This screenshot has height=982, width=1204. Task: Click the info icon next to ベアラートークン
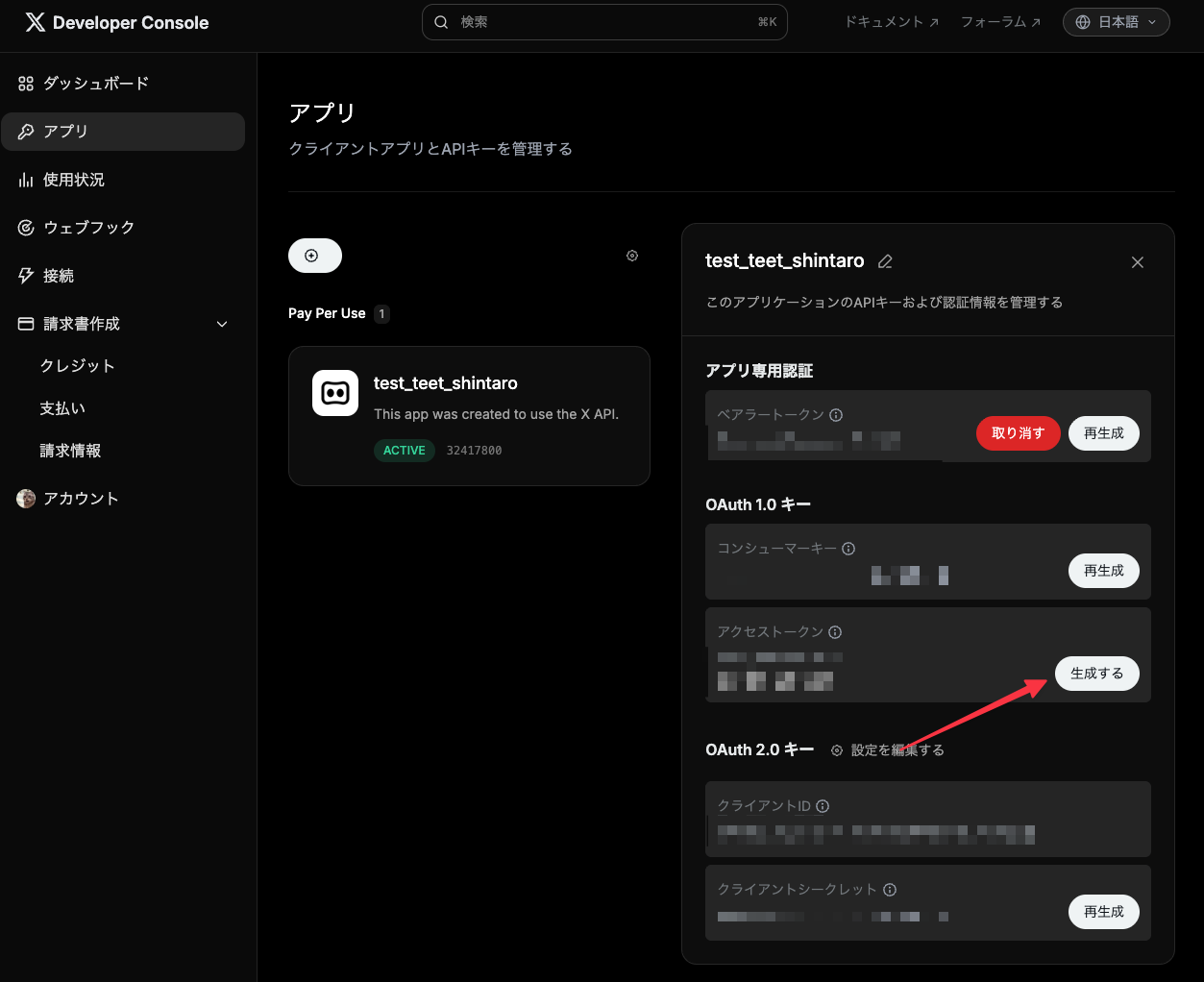(836, 415)
